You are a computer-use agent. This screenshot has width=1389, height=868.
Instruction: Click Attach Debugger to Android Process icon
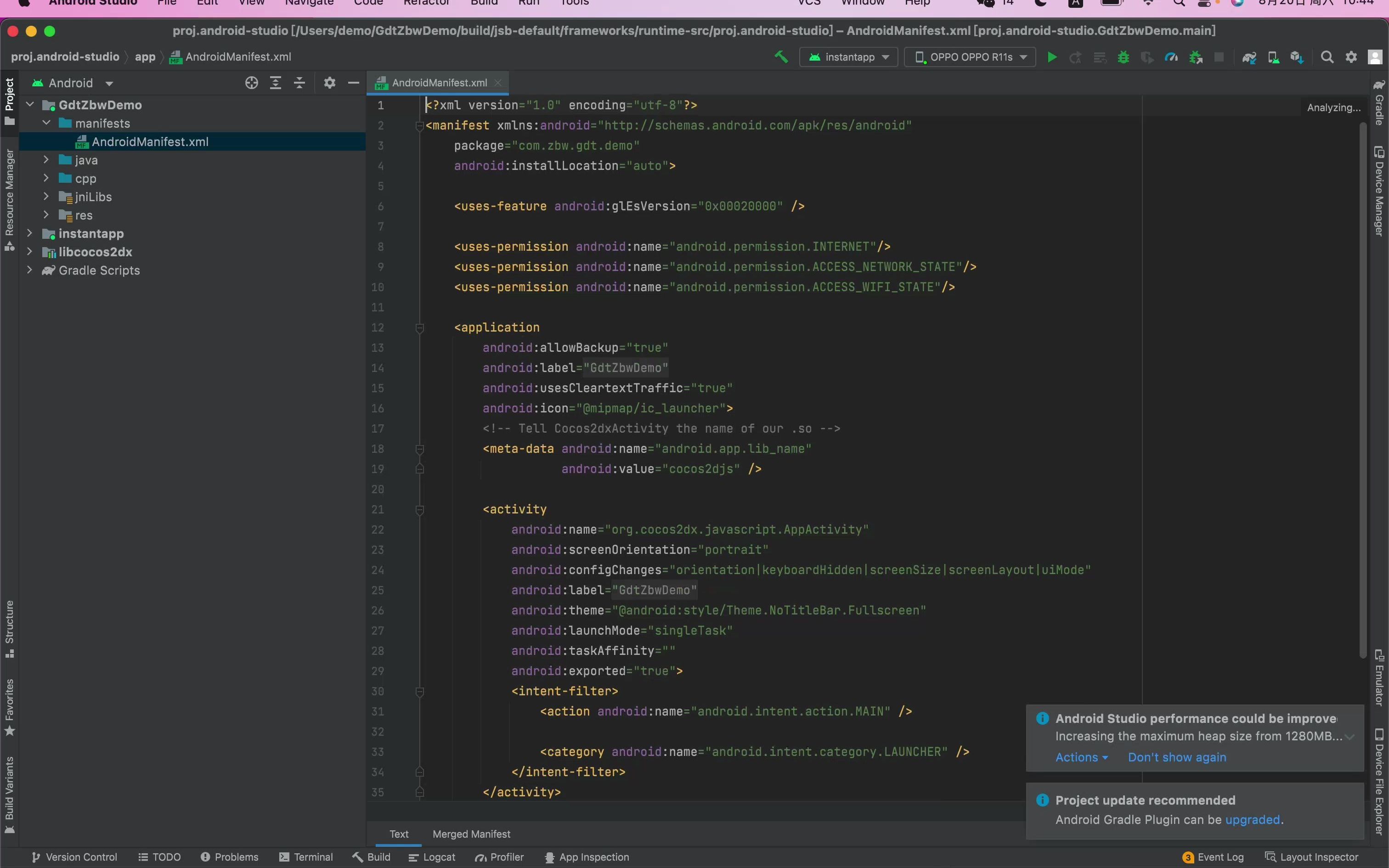(1196, 57)
